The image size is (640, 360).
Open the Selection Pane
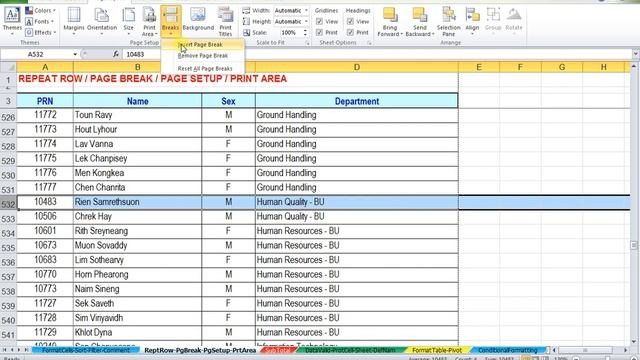point(449,21)
